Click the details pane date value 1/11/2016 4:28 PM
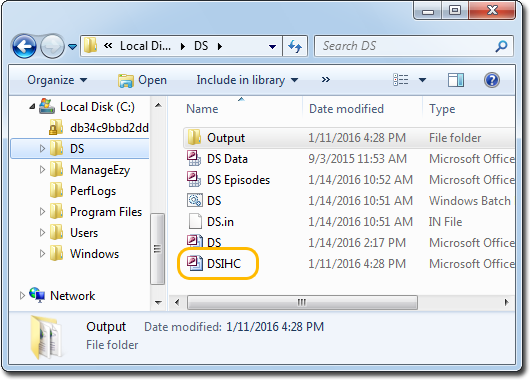 coord(275,327)
